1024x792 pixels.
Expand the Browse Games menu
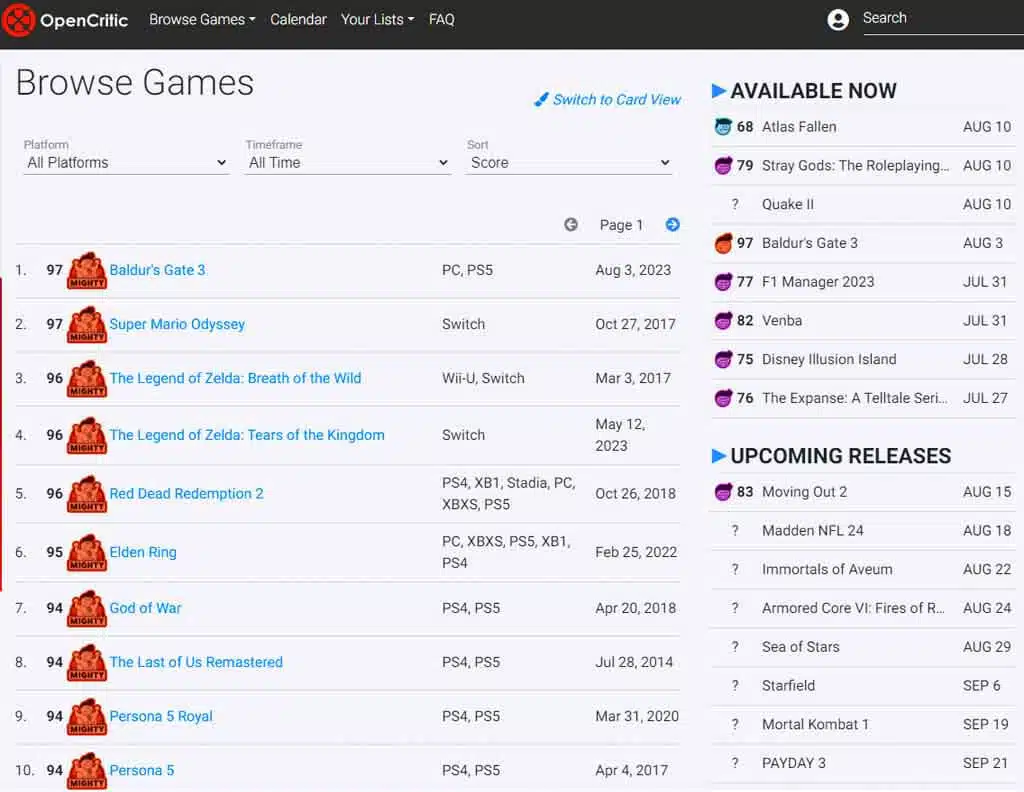[202, 20]
